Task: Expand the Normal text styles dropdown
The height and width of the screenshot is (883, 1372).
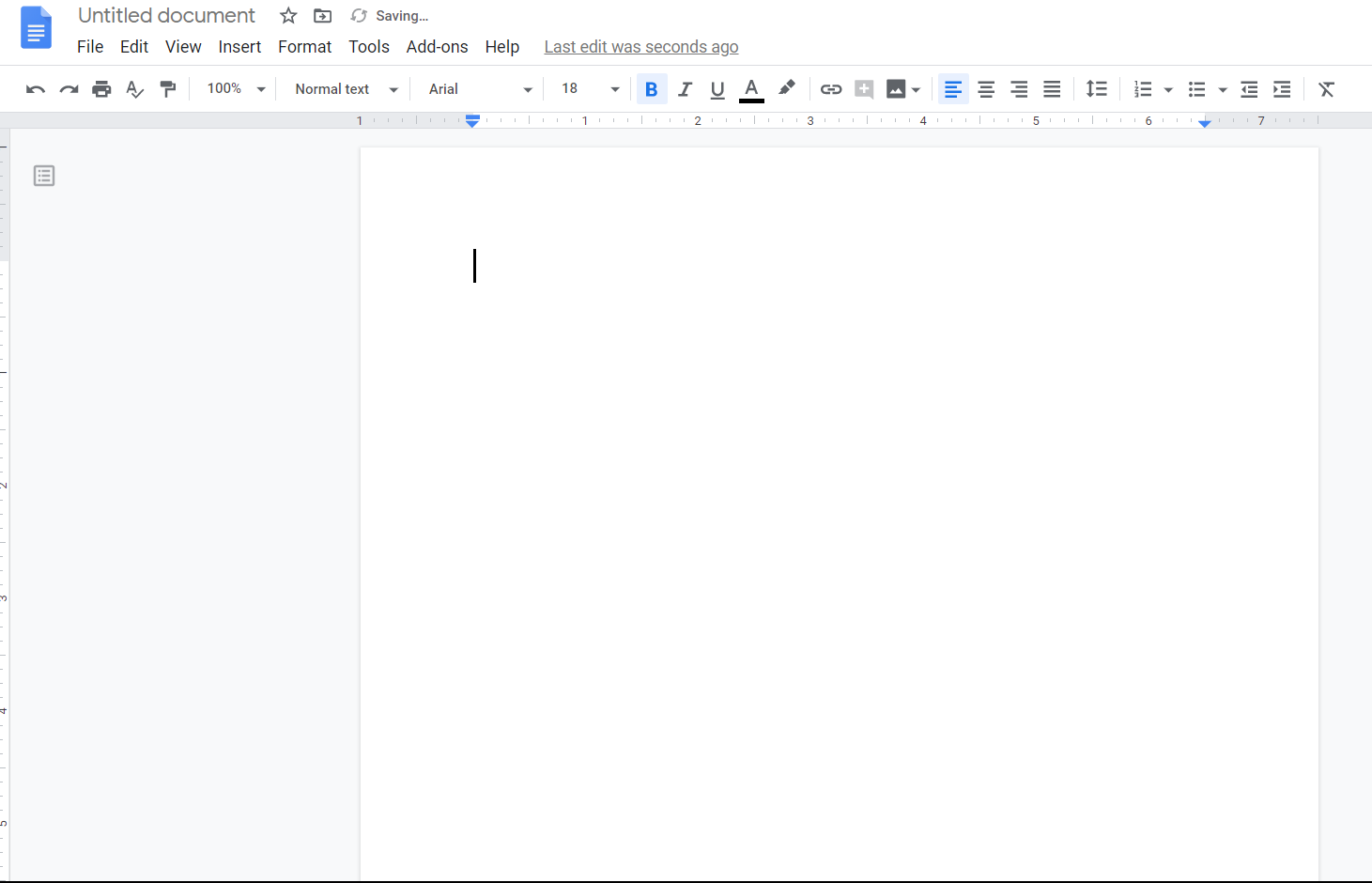Action: (346, 89)
